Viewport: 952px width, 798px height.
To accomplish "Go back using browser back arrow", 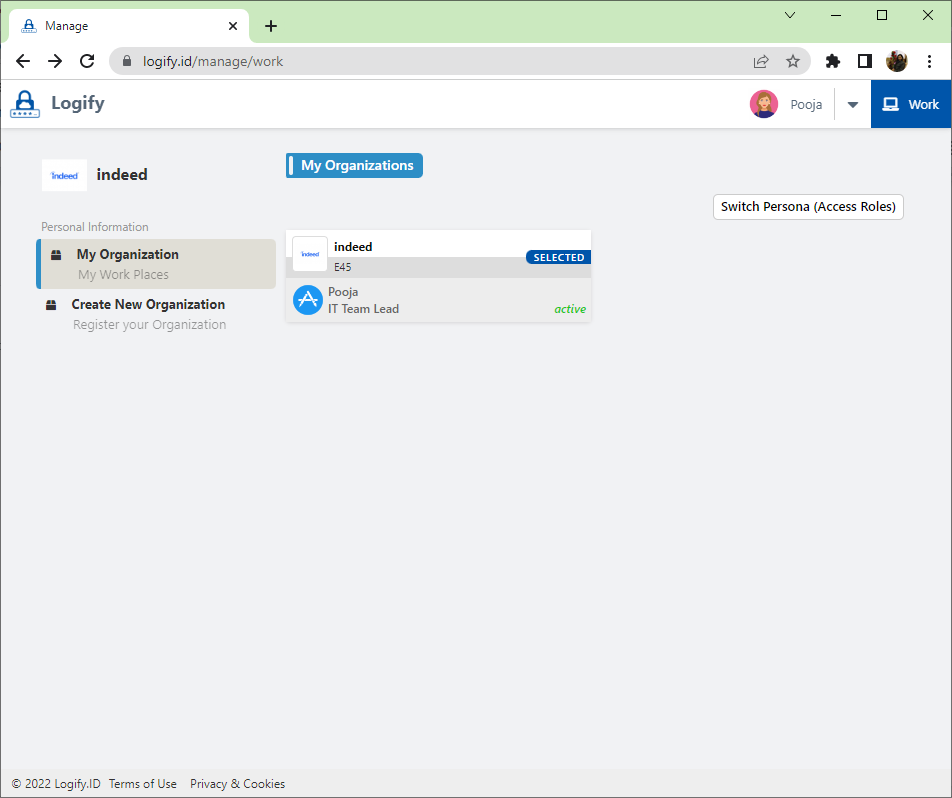I will (23, 61).
